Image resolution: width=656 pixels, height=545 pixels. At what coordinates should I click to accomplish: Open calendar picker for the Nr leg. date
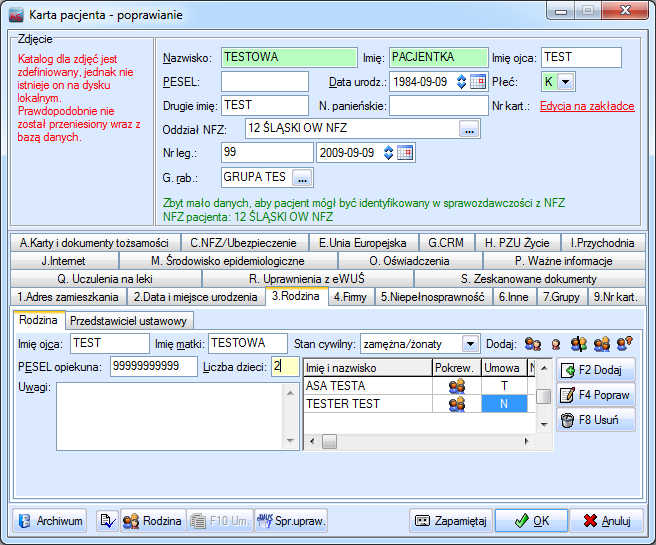[405, 153]
